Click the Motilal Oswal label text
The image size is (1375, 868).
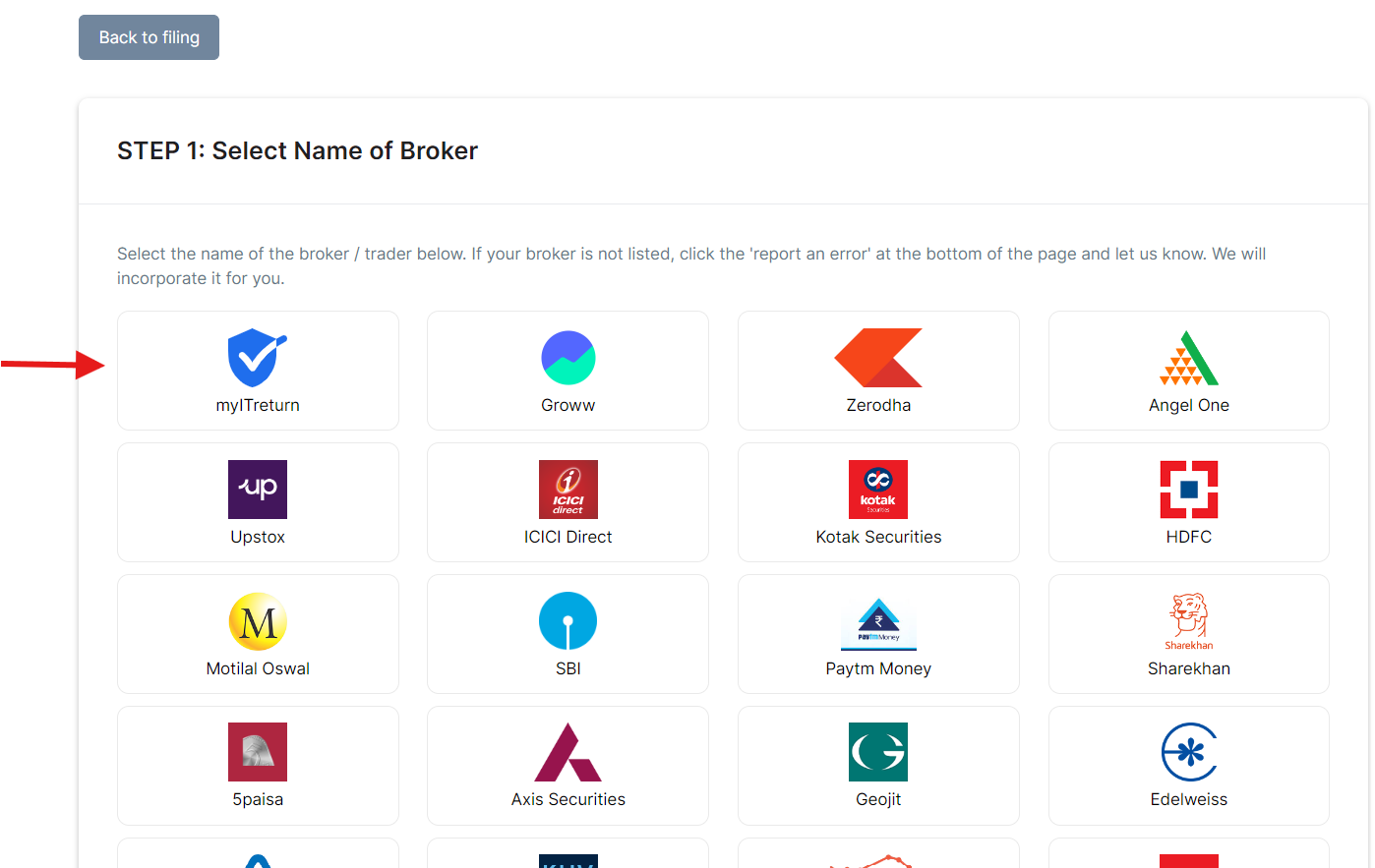click(x=258, y=668)
